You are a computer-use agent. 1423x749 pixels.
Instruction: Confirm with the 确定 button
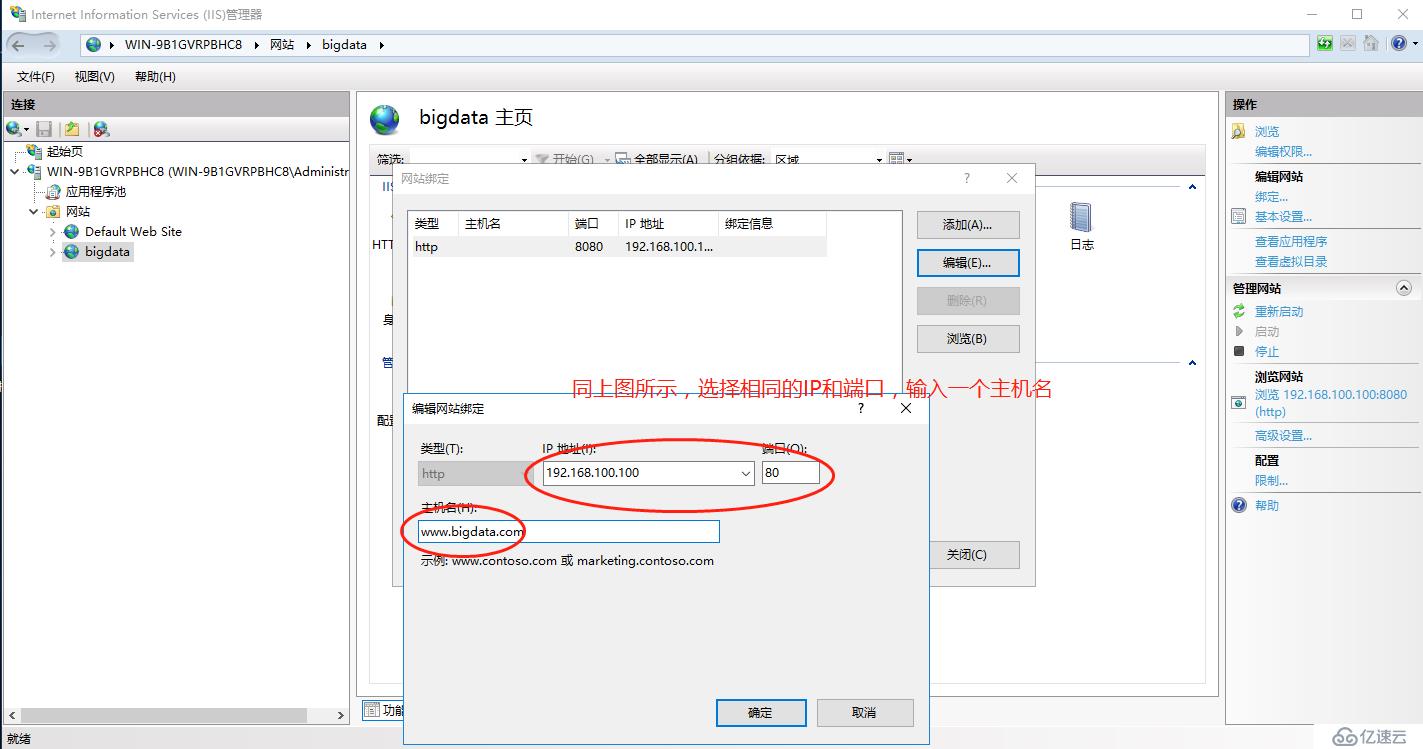tap(761, 712)
